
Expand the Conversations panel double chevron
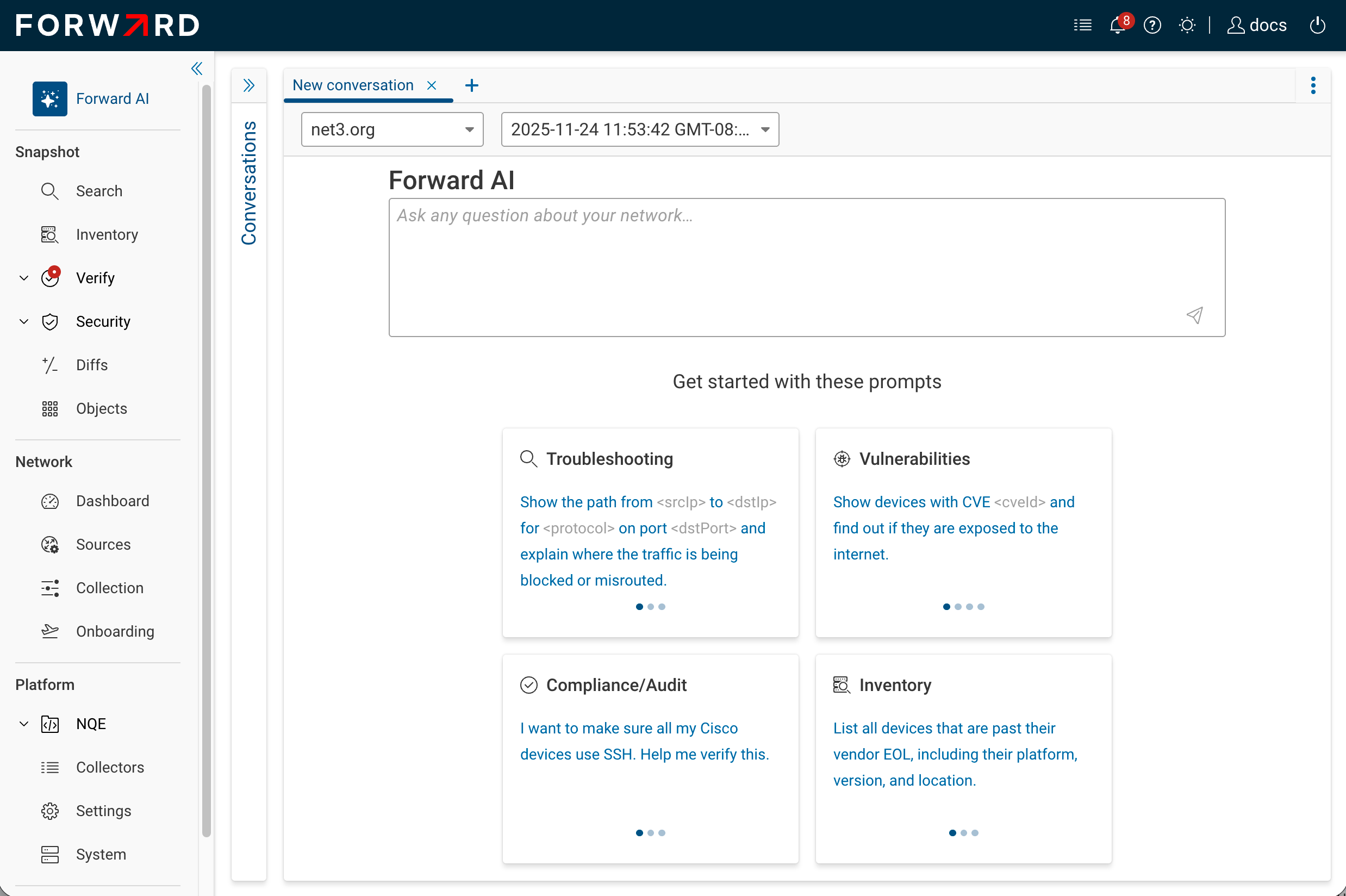click(x=249, y=86)
